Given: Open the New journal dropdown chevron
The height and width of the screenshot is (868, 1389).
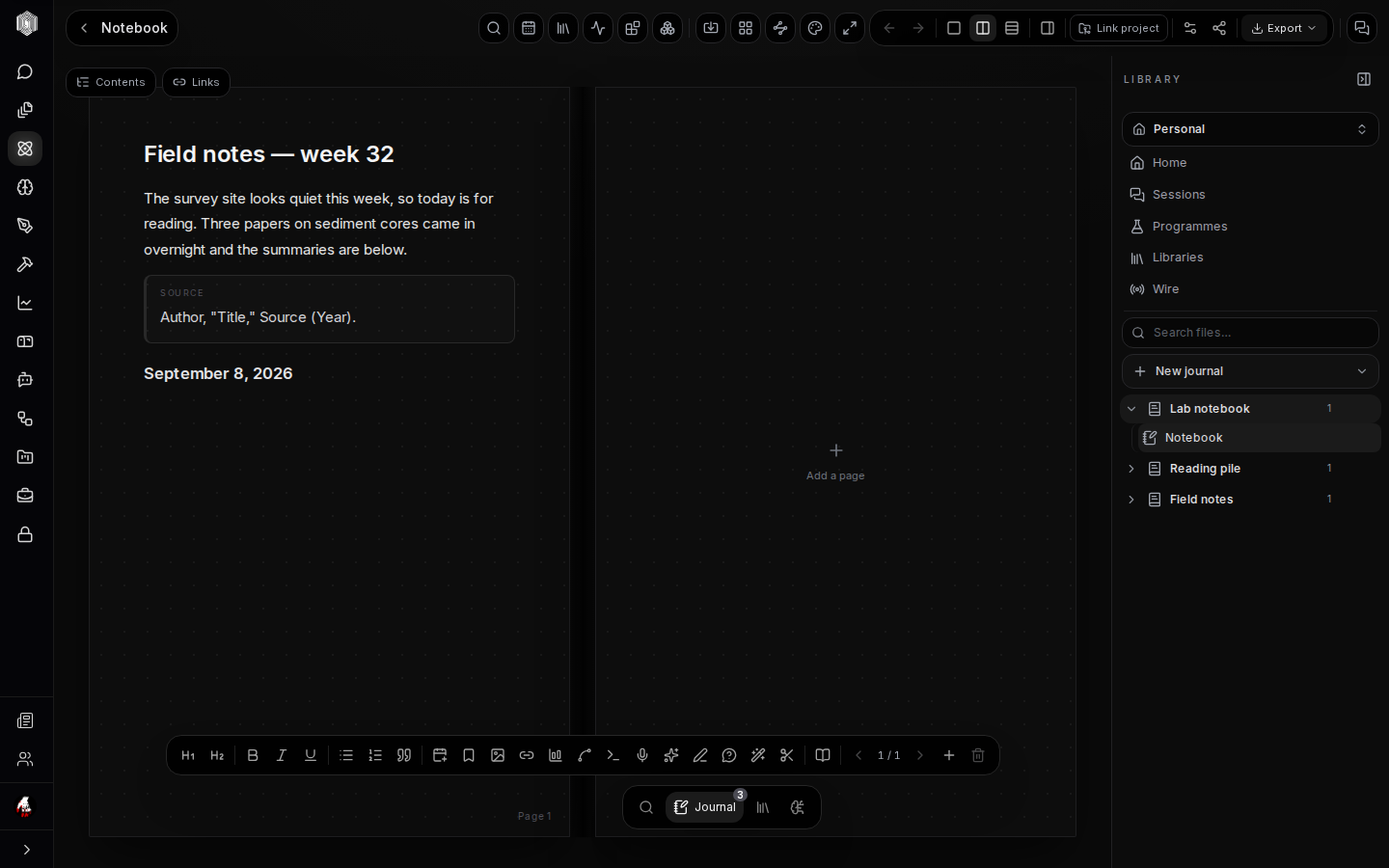Looking at the screenshot, I should tap(1362, 371).
